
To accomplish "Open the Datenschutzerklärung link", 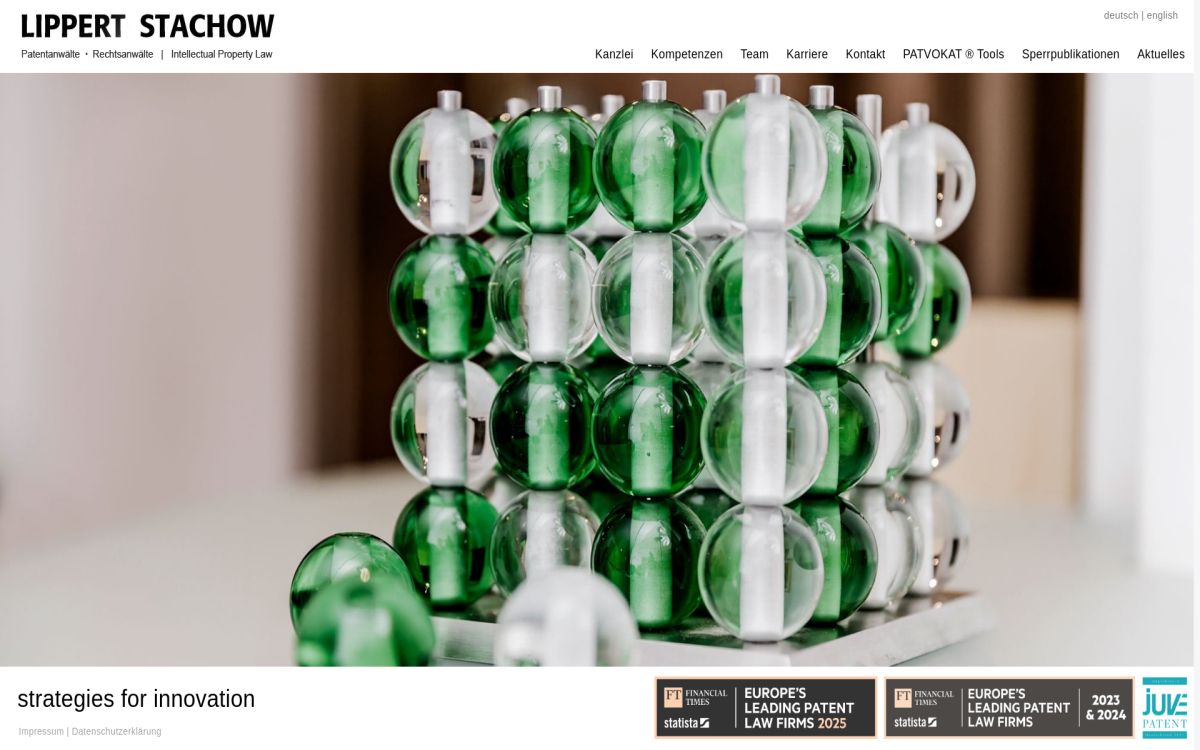I will (116, 731).
